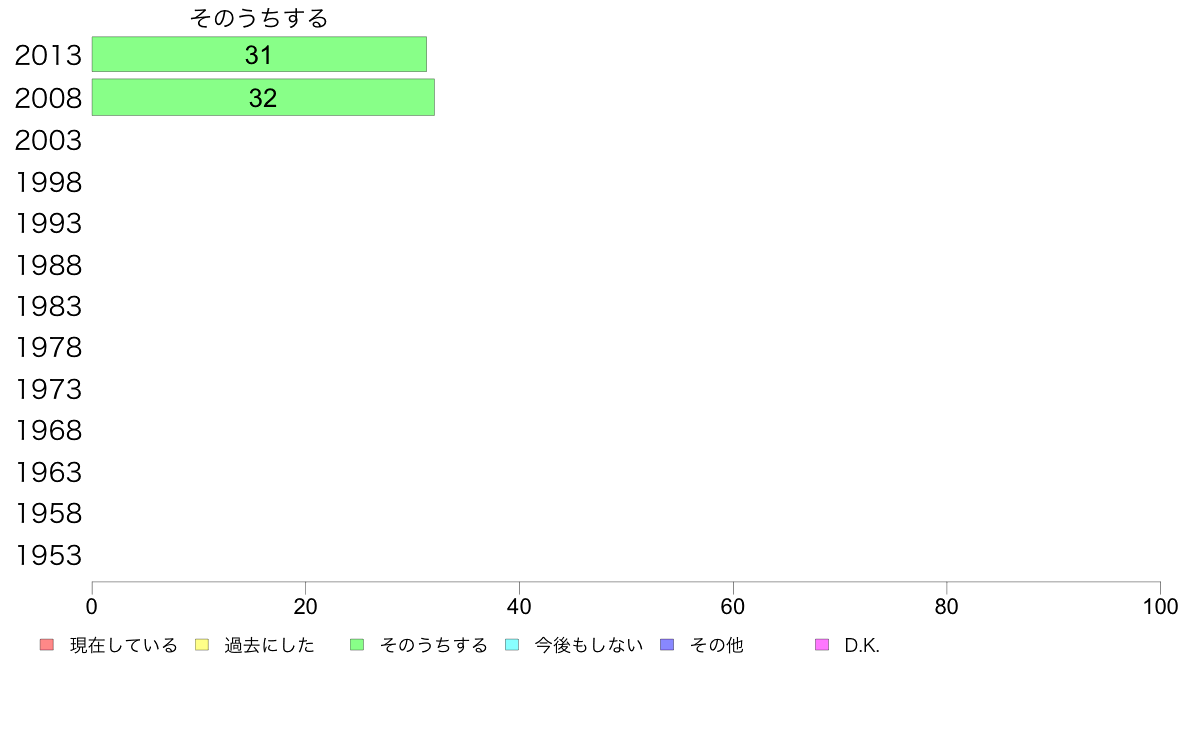Toggle the 今後もしない legend label

pyautogui.click(x=588, y=646)
